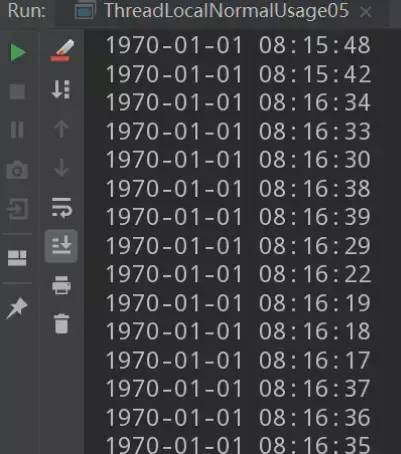Click the Run panel label
Image resolution: width=401 pixels, height=454 pixels.
coord(27,11)
